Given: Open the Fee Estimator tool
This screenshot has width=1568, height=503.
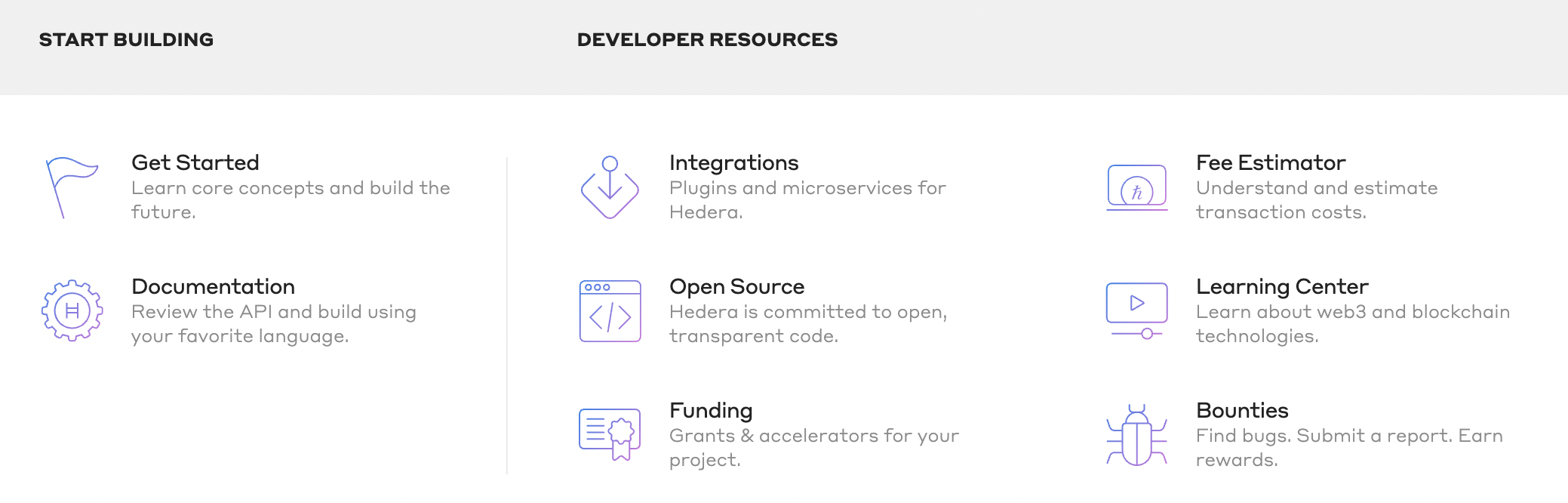Looking at the screenshot, I should (1271, 162).
